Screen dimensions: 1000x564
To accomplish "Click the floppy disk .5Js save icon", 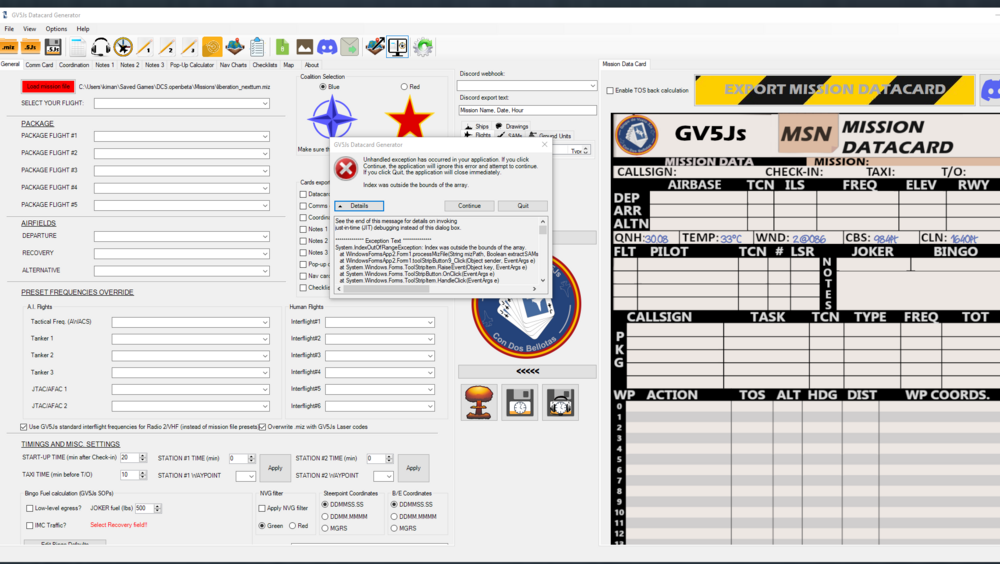I will [53, 47].
